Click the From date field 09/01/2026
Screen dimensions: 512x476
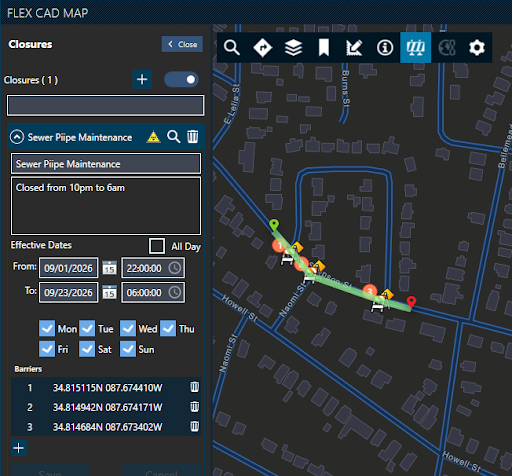click(x=68, y=268)
